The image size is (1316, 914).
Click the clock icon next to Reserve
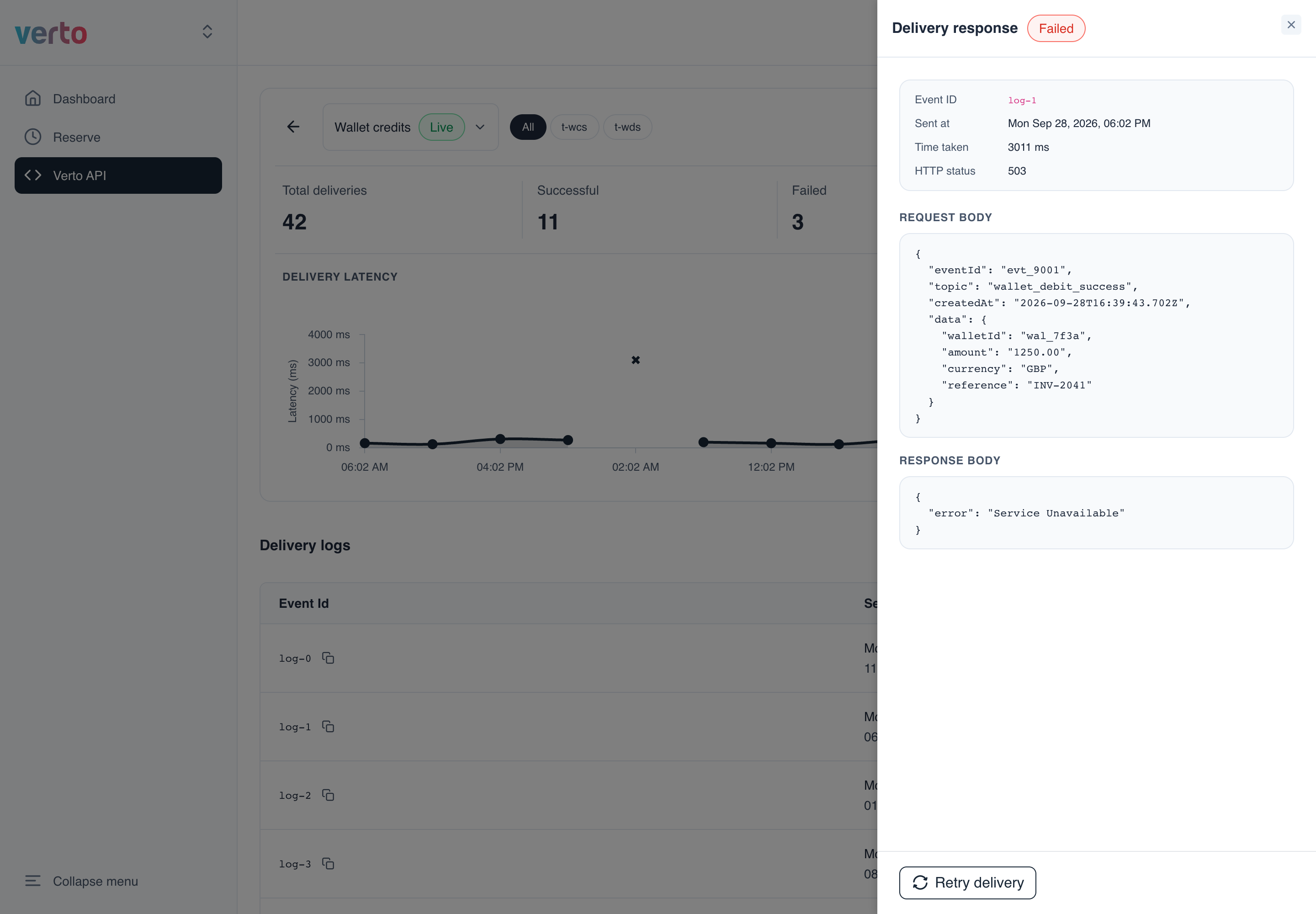[32, 137]
